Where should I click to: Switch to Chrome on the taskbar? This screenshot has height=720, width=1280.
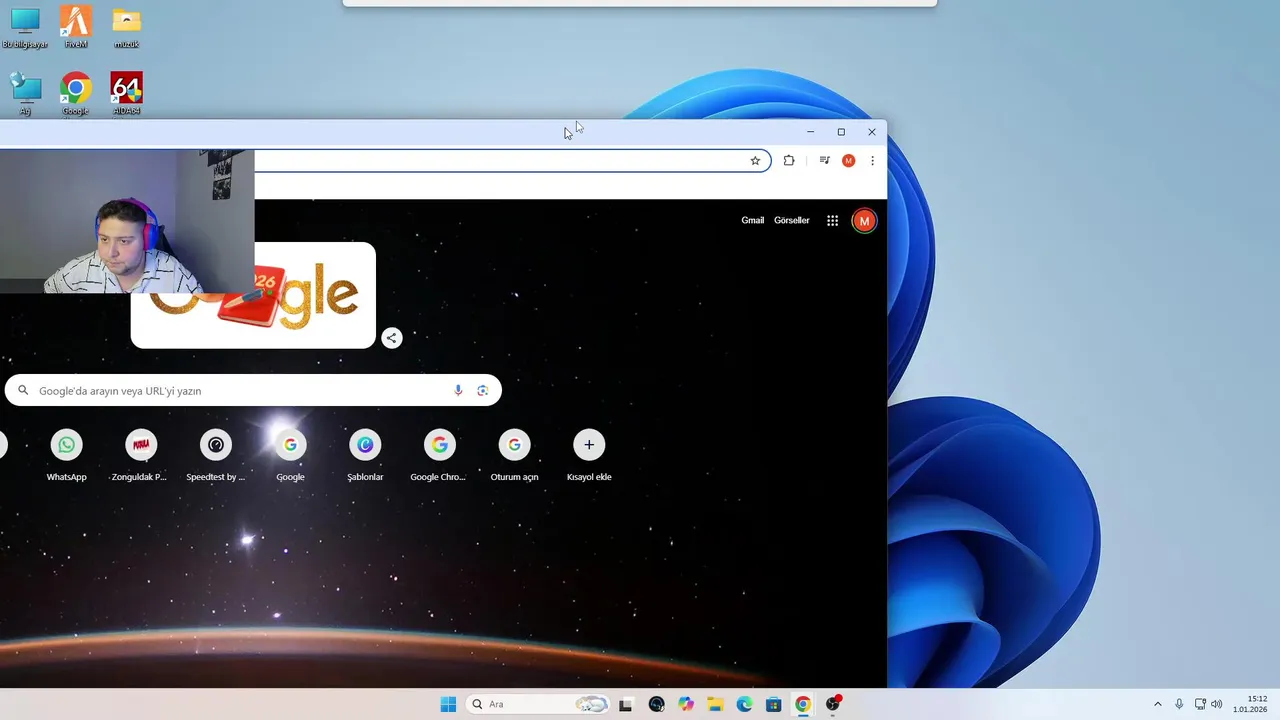[803, 704]
